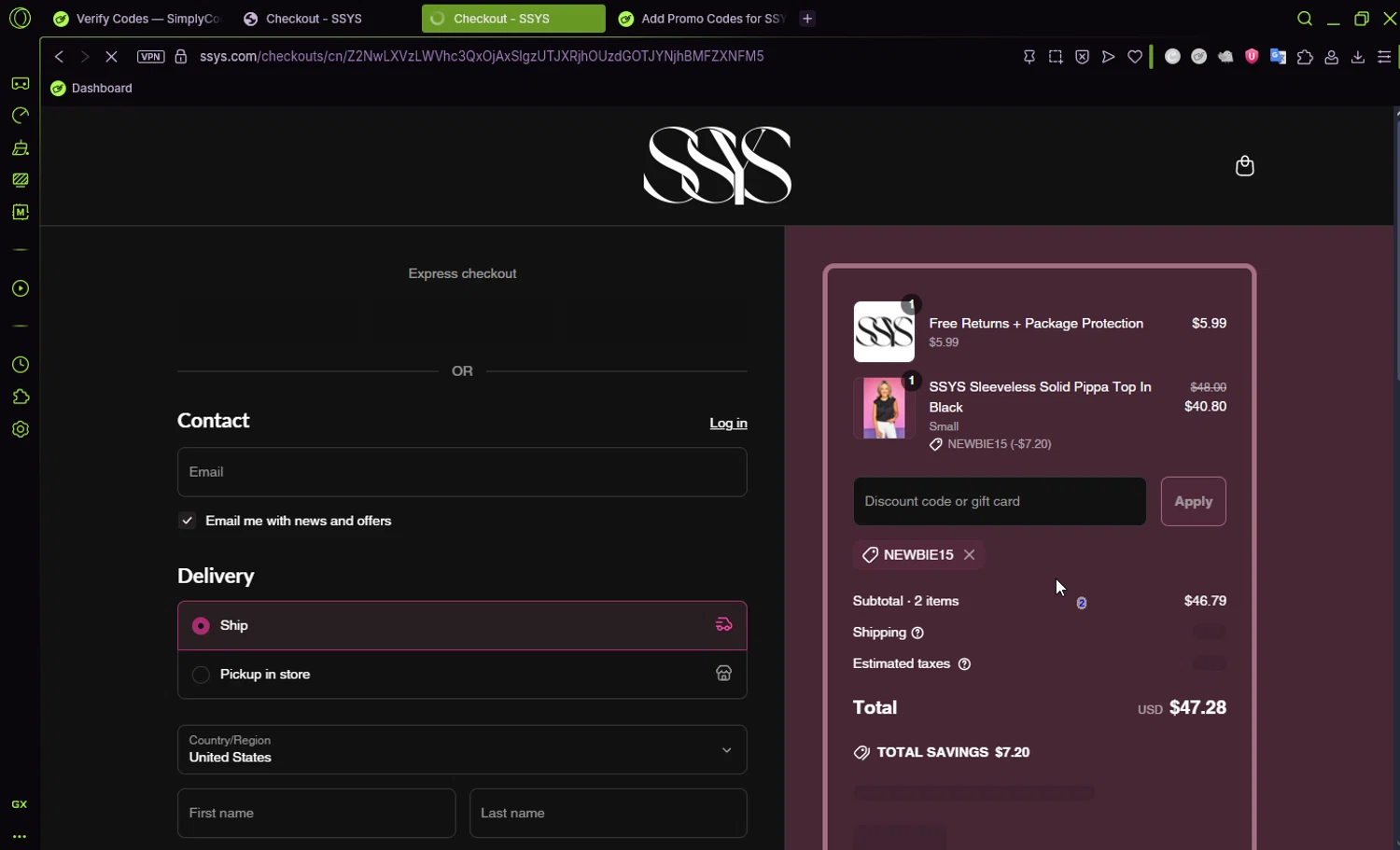Click the red U shield extension

click(1253, 57)
